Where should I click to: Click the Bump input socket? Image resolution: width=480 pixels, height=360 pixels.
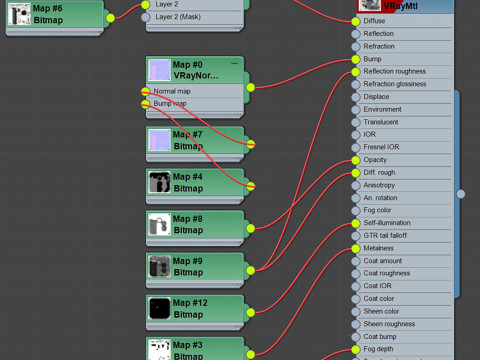coord(356,59)
